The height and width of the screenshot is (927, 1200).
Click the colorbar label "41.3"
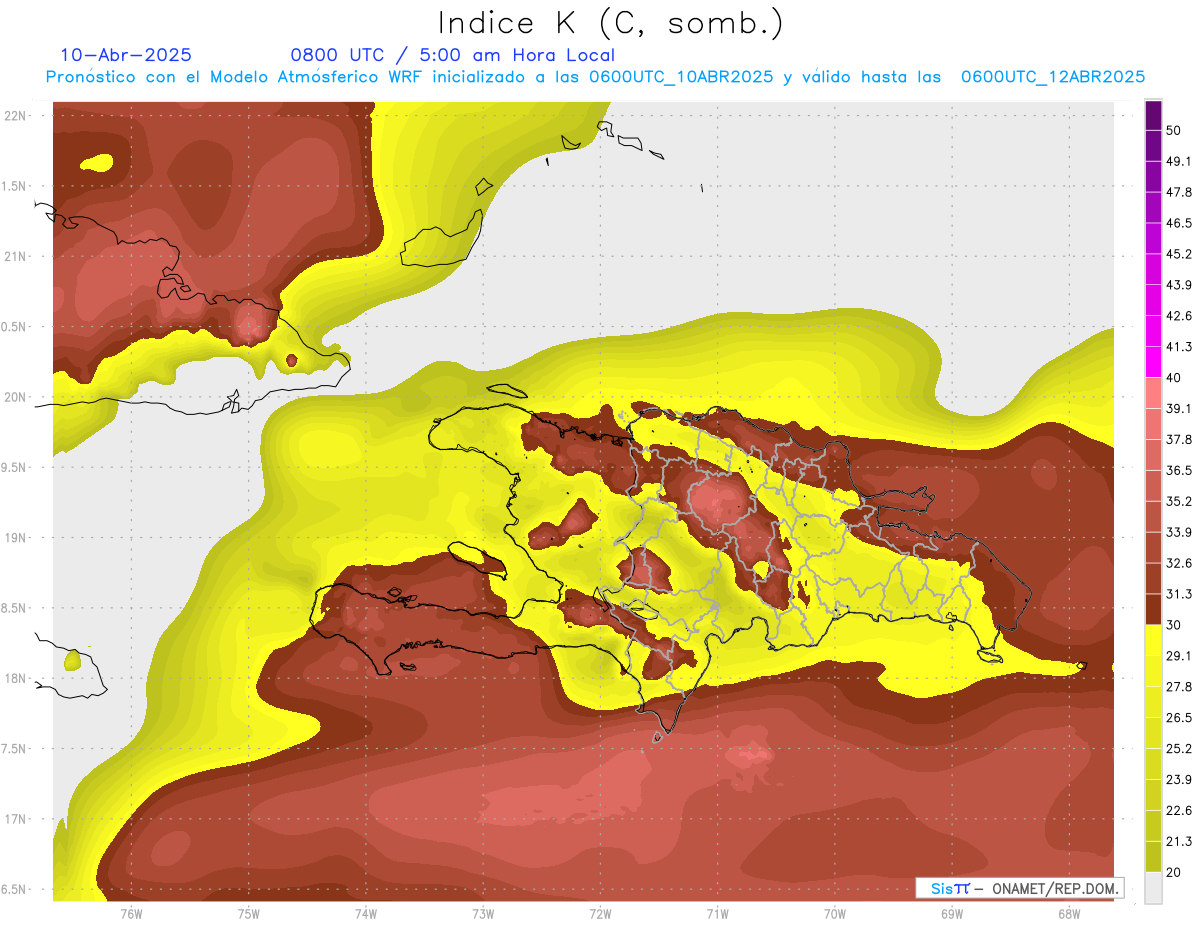click(x=1179, y=347)
